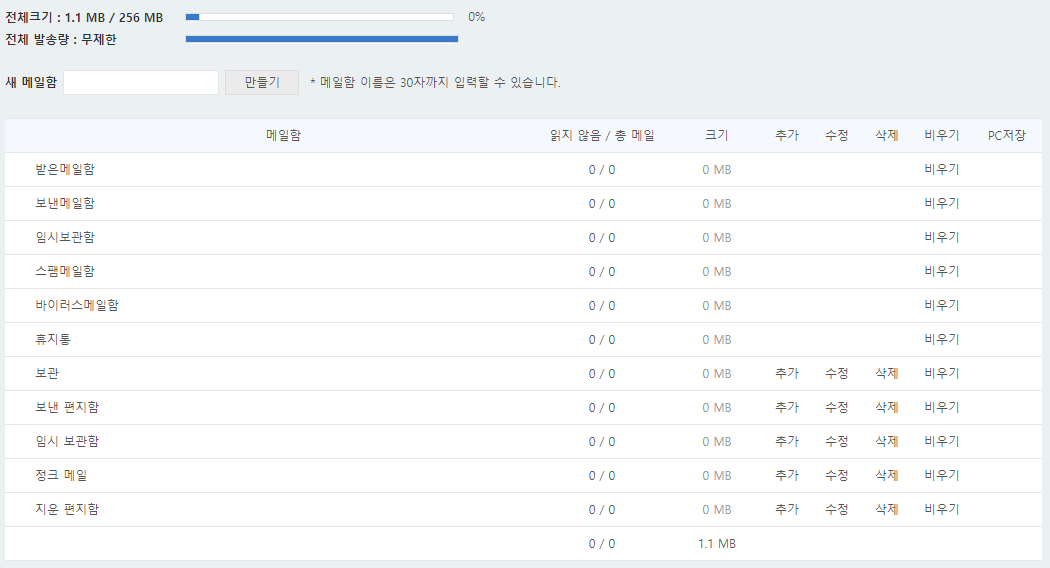Empty 보낸 편지함 with 비우기

point(942,407)
